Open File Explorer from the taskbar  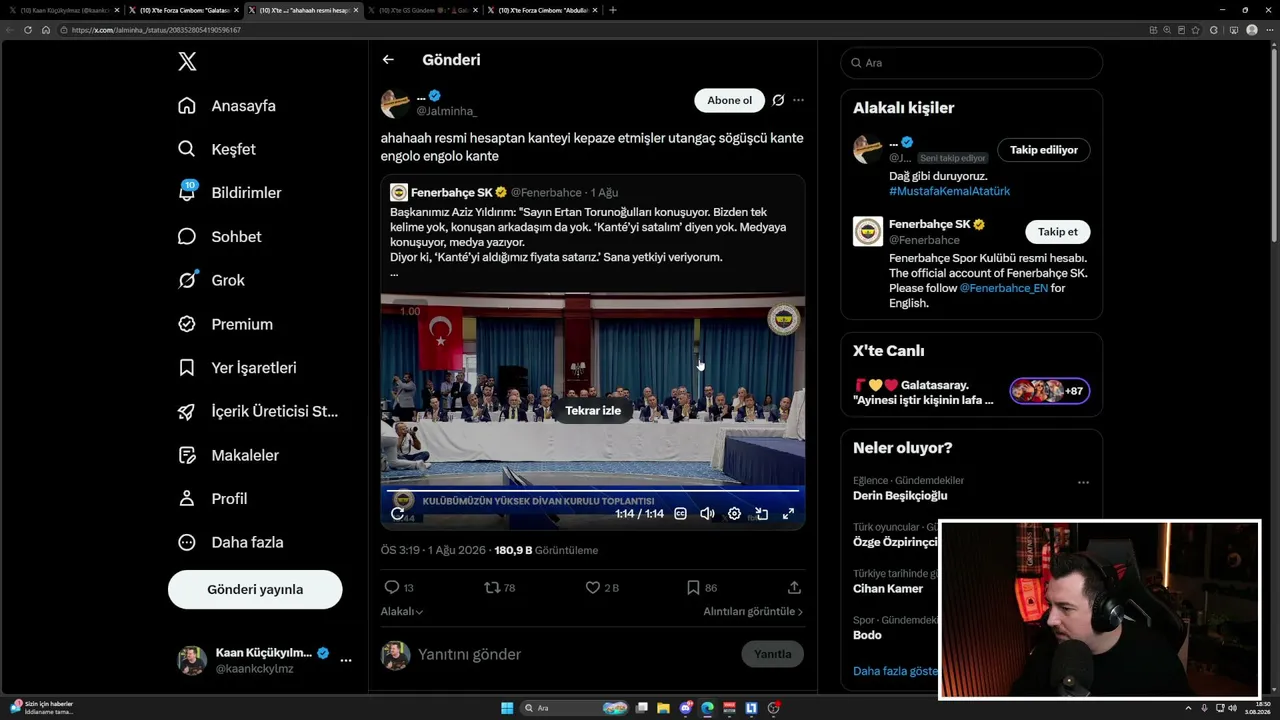663,708
